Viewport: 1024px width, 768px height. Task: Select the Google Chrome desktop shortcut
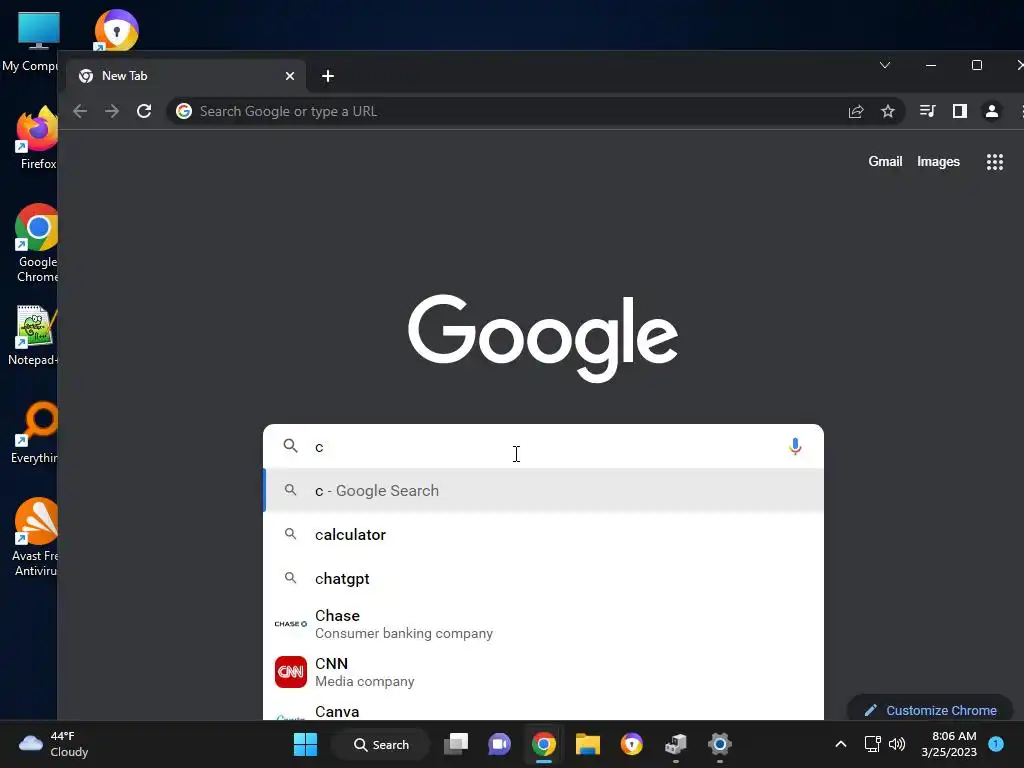pyautogui.click(x=37, y=243)
